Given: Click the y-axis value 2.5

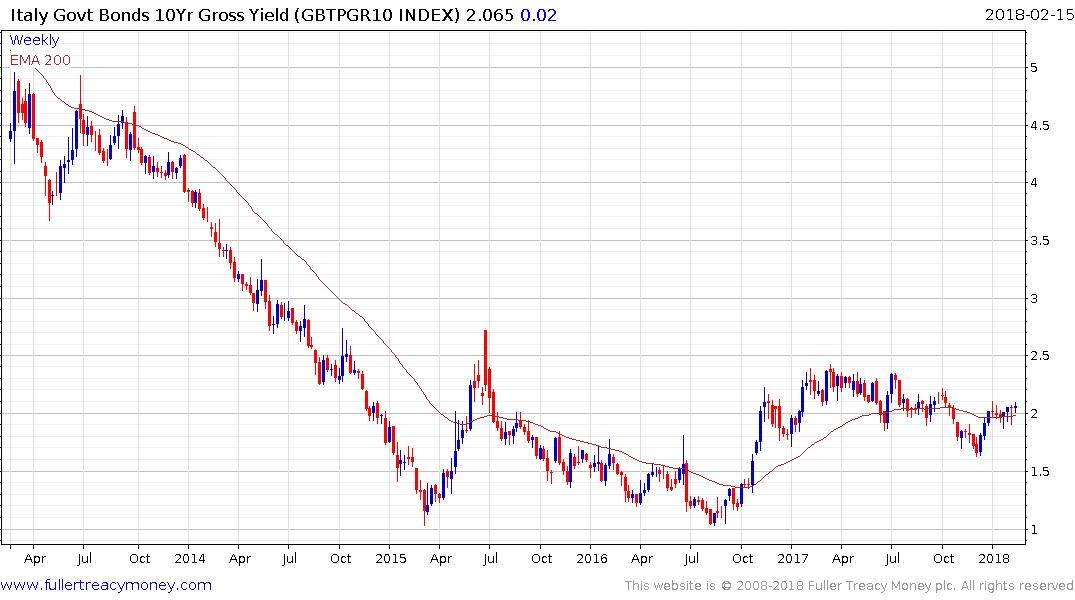Looking at the screenshot, I should coord(1039,356).
